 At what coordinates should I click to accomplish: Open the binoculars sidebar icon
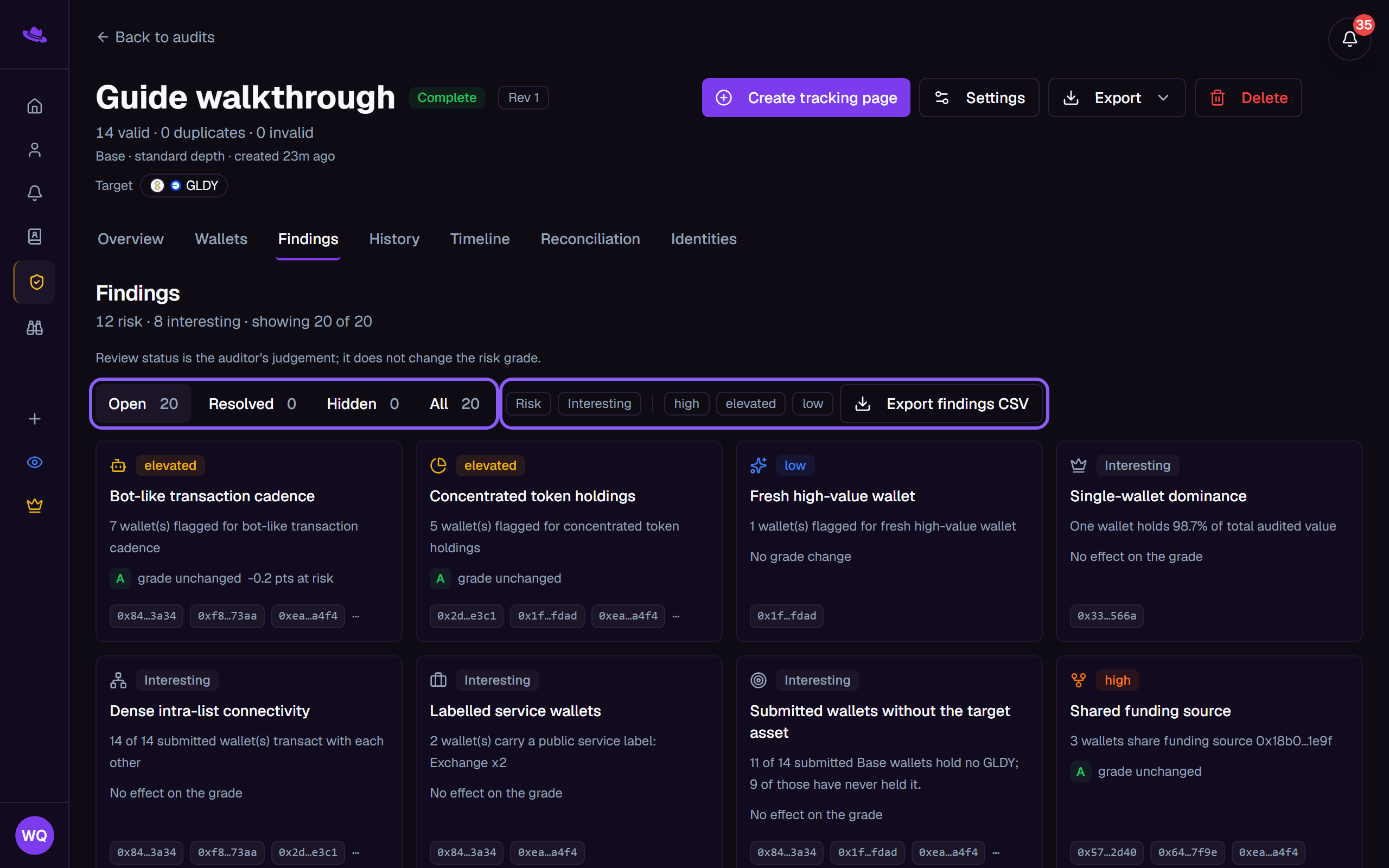34,328
